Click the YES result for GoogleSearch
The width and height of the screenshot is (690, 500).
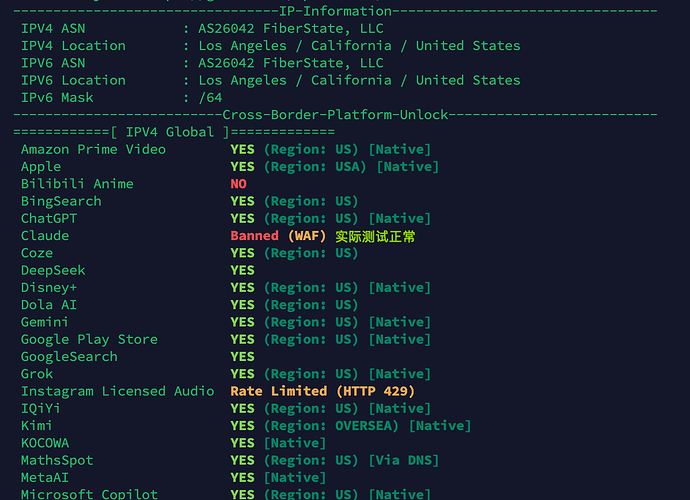(242, 357)
